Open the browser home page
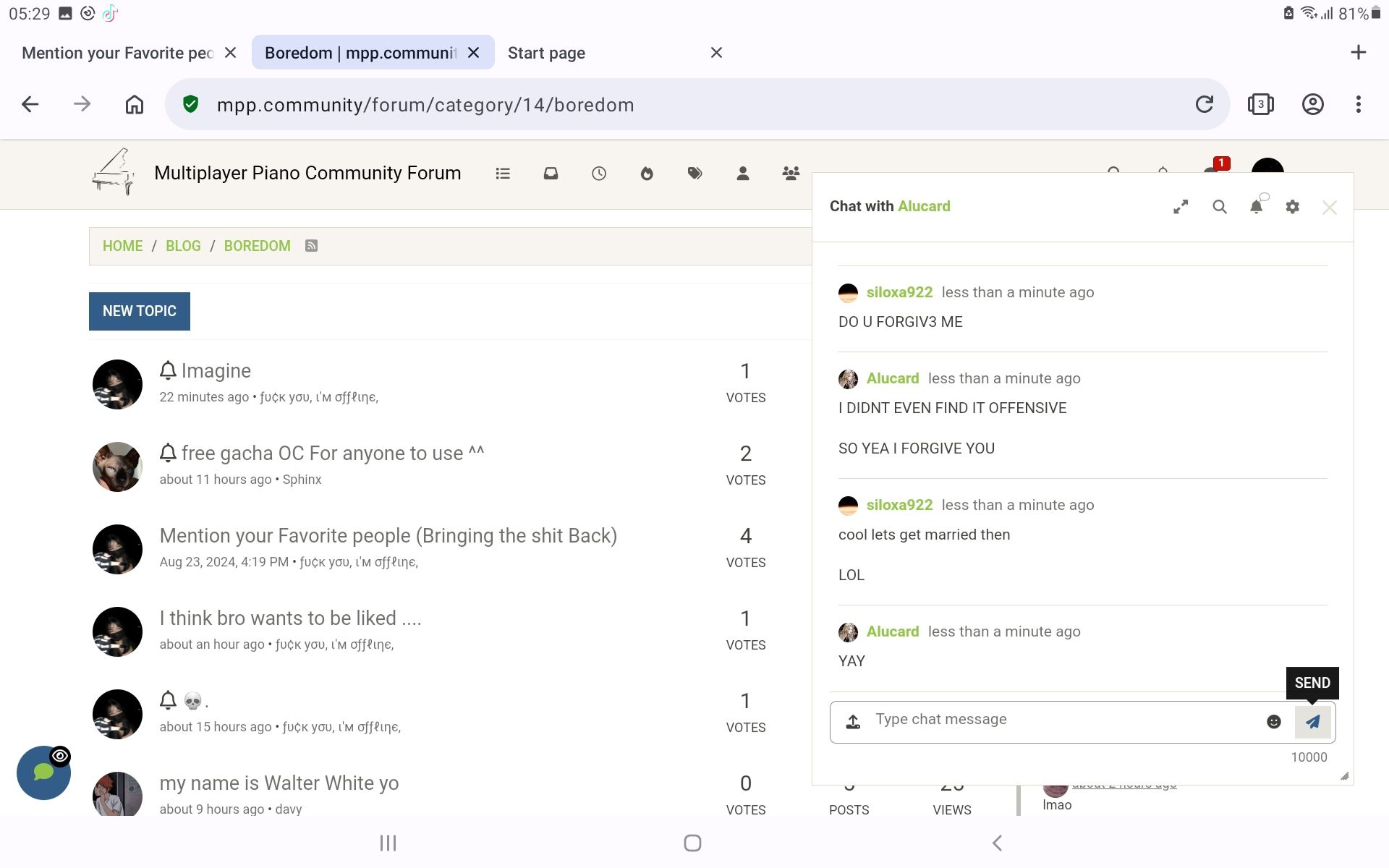 coord(135,104)
